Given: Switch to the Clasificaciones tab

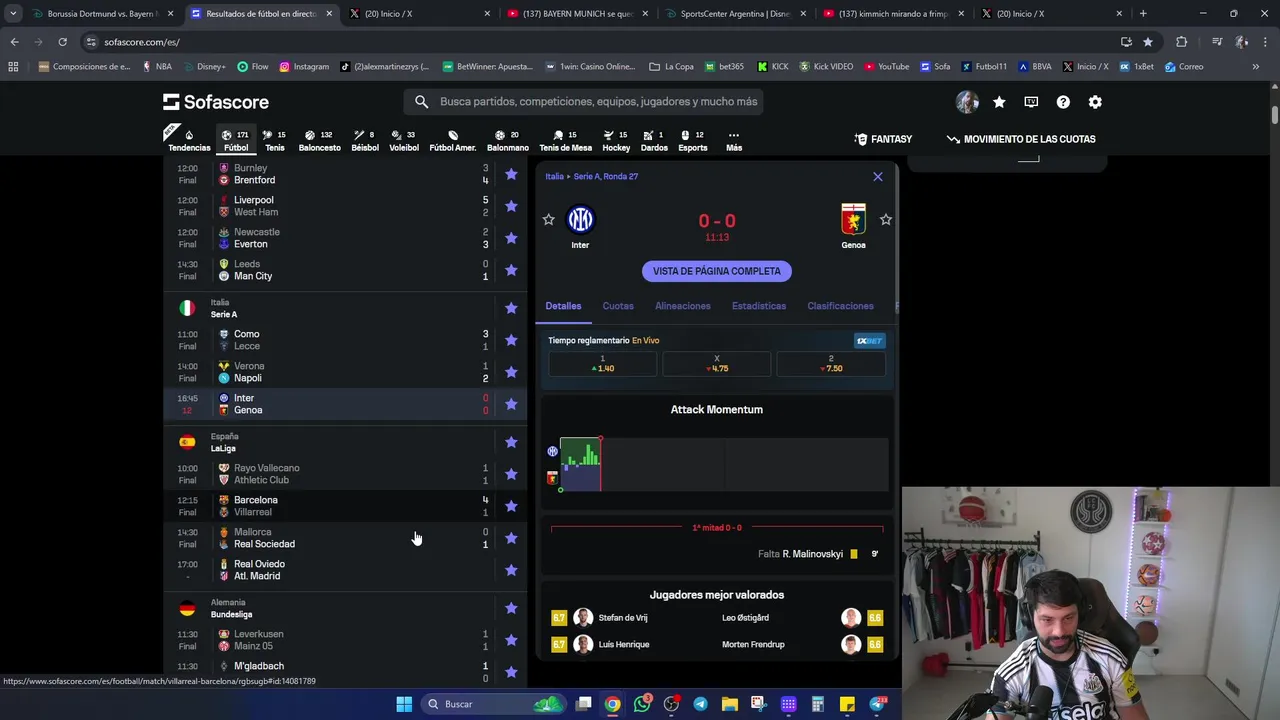Looking at the screenshot, I should [840, 306].
